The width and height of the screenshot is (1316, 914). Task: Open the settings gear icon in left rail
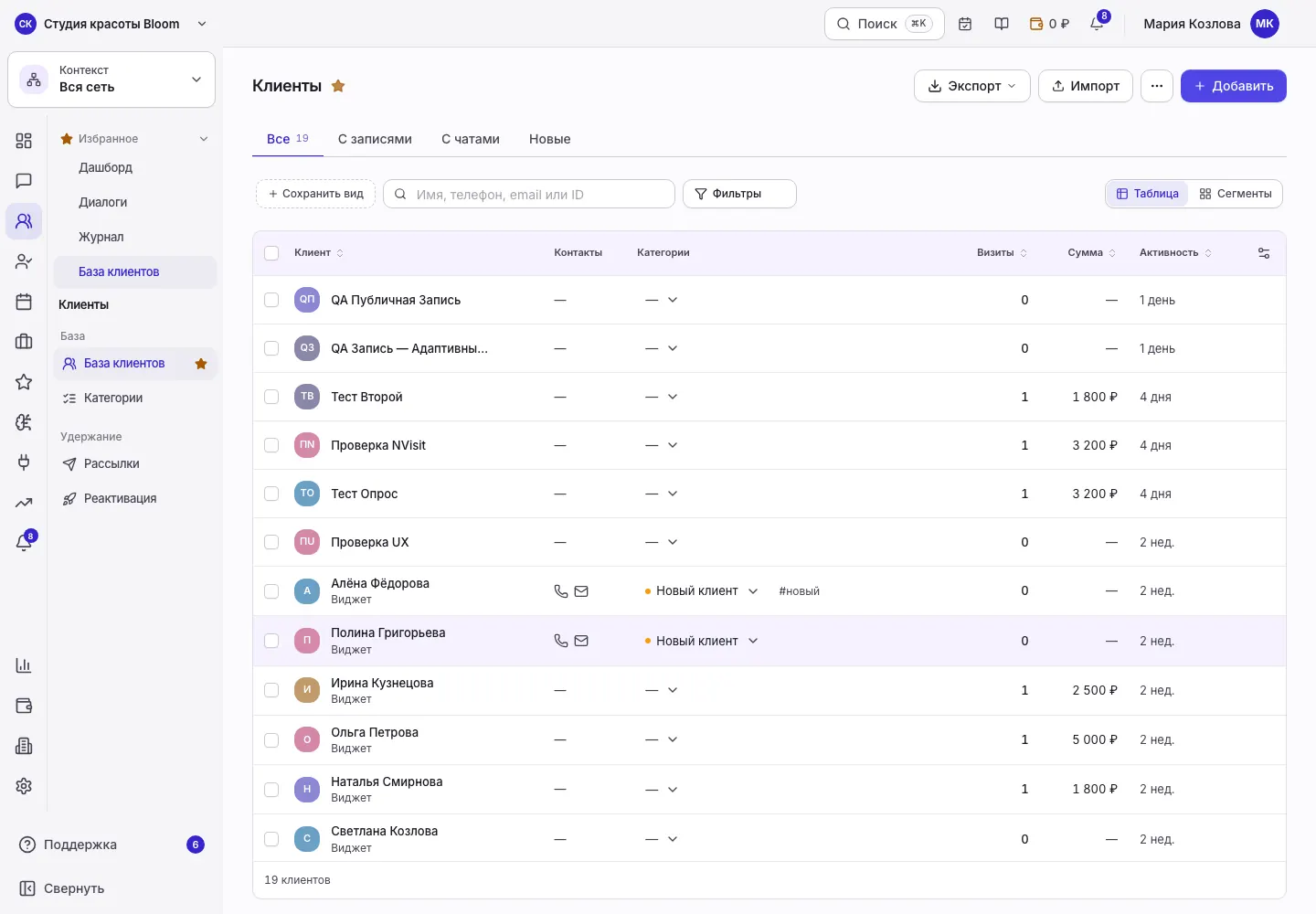(x=24, y=786)
